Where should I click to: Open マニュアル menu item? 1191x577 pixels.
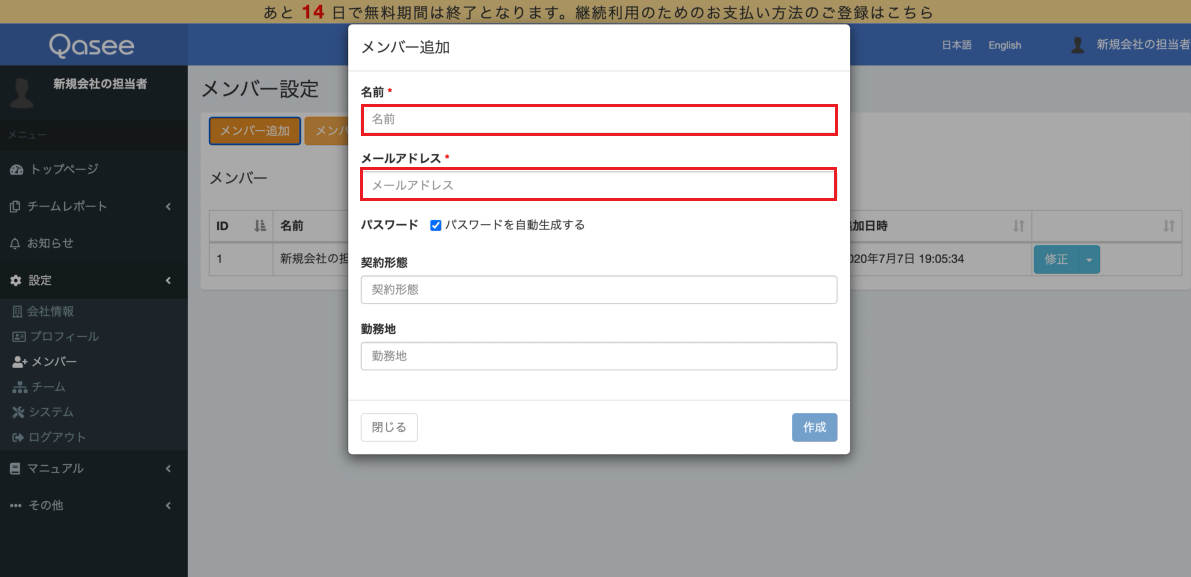55,469
